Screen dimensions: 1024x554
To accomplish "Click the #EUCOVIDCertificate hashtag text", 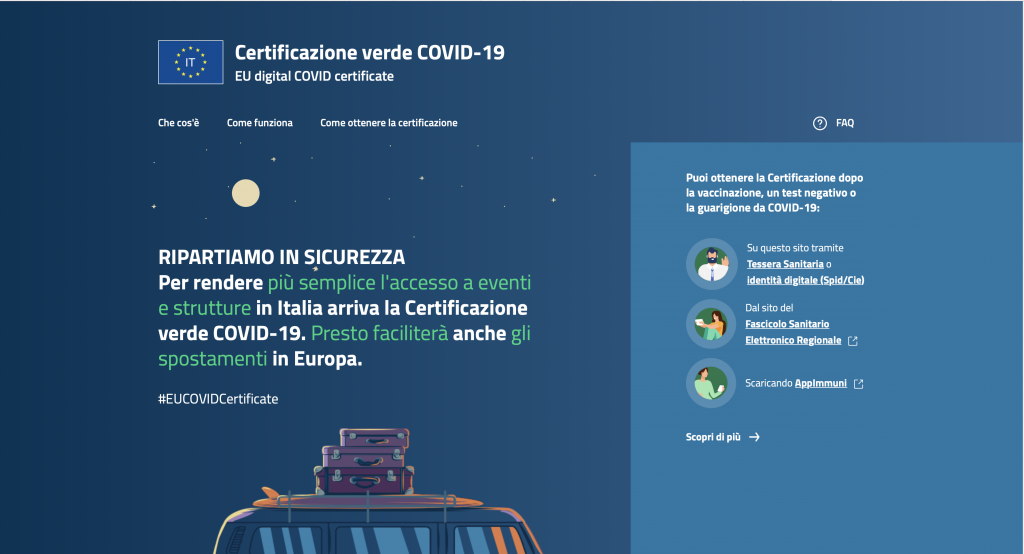I will pyautogui.click(x=218, y=399).
